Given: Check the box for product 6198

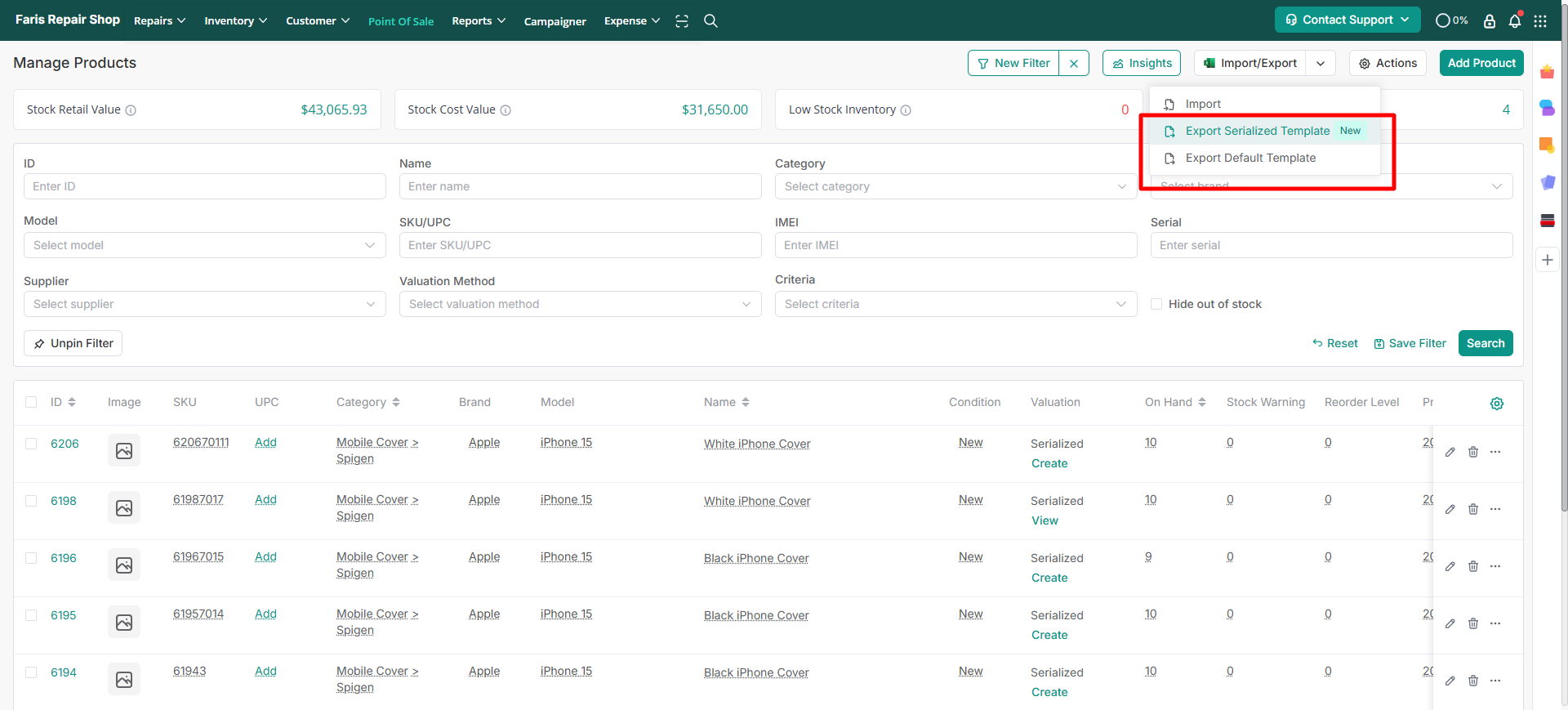Looking at the screenshot, I should (31, 501).
